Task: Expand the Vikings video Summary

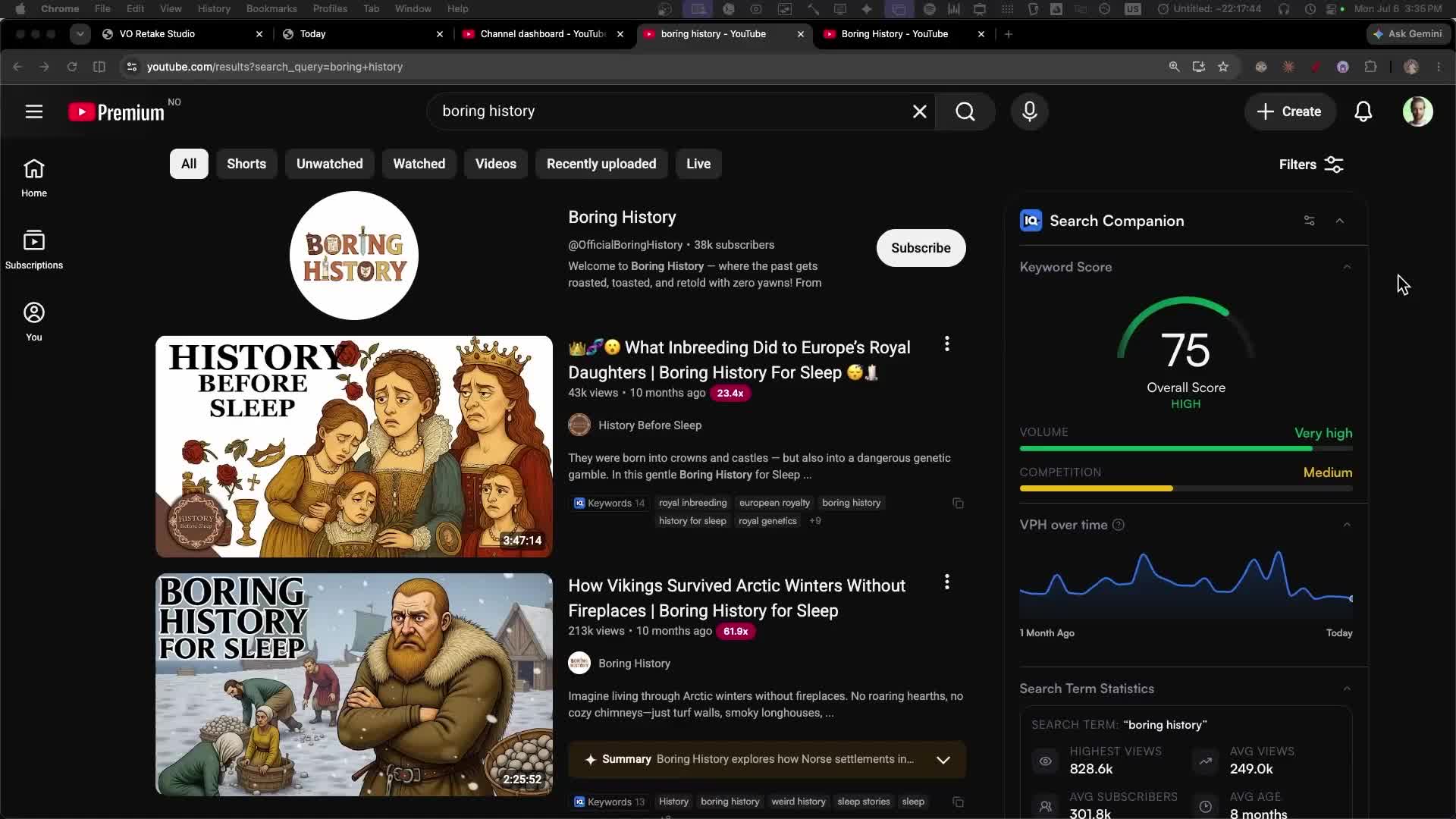Action: 943,760
